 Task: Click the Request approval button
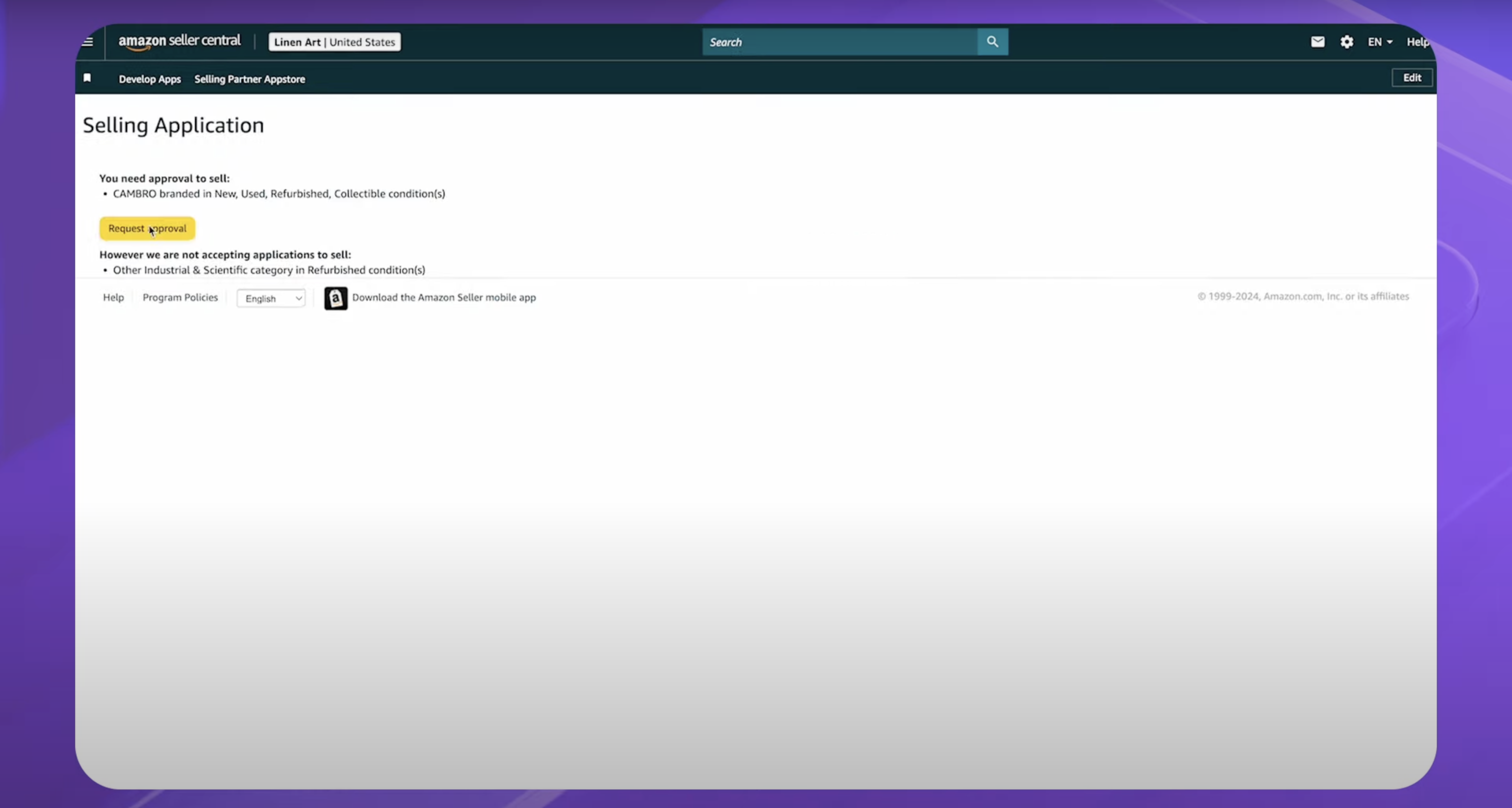tap(146, 228)
